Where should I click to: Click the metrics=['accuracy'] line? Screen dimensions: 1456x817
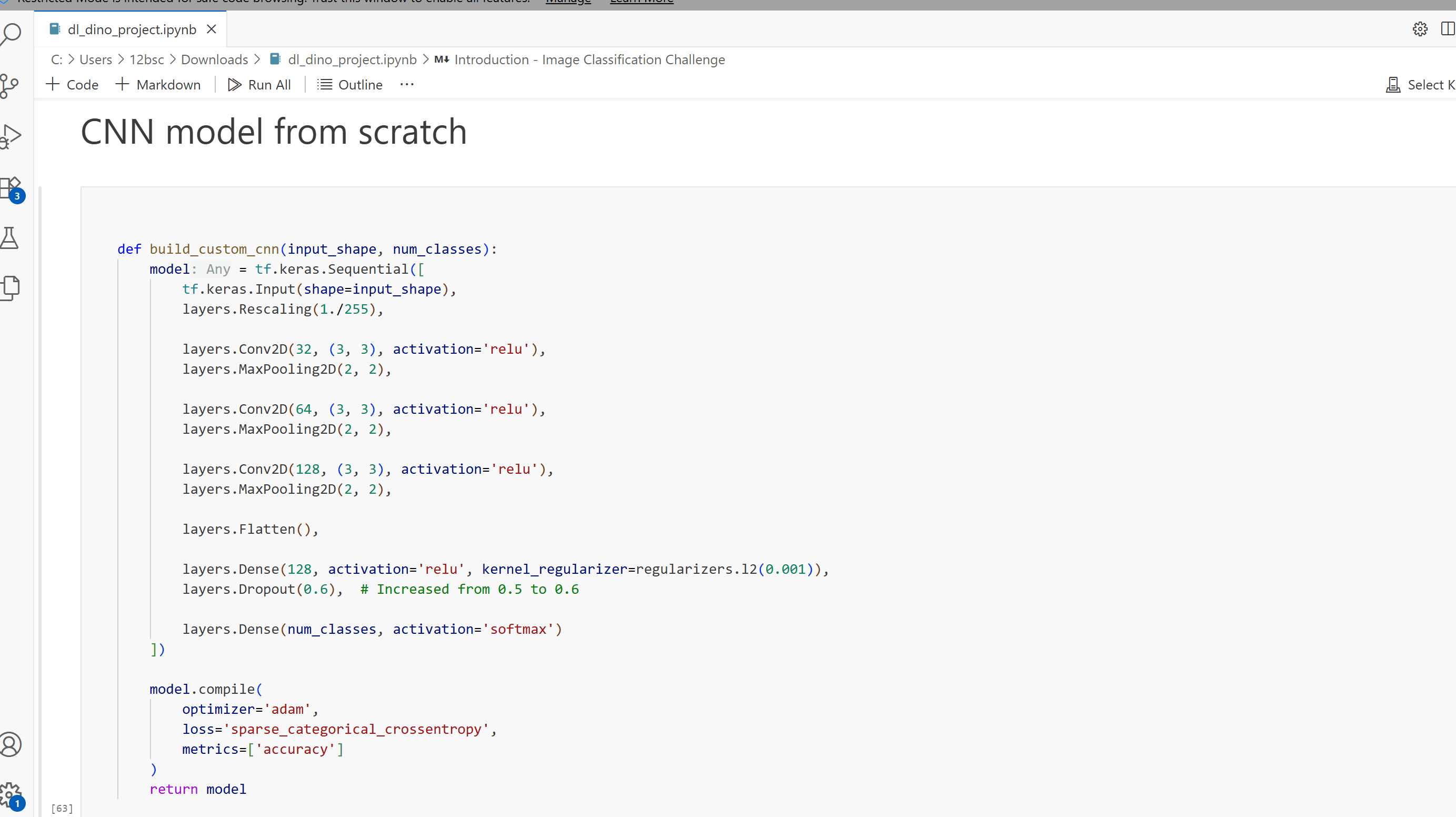[262, 749]
